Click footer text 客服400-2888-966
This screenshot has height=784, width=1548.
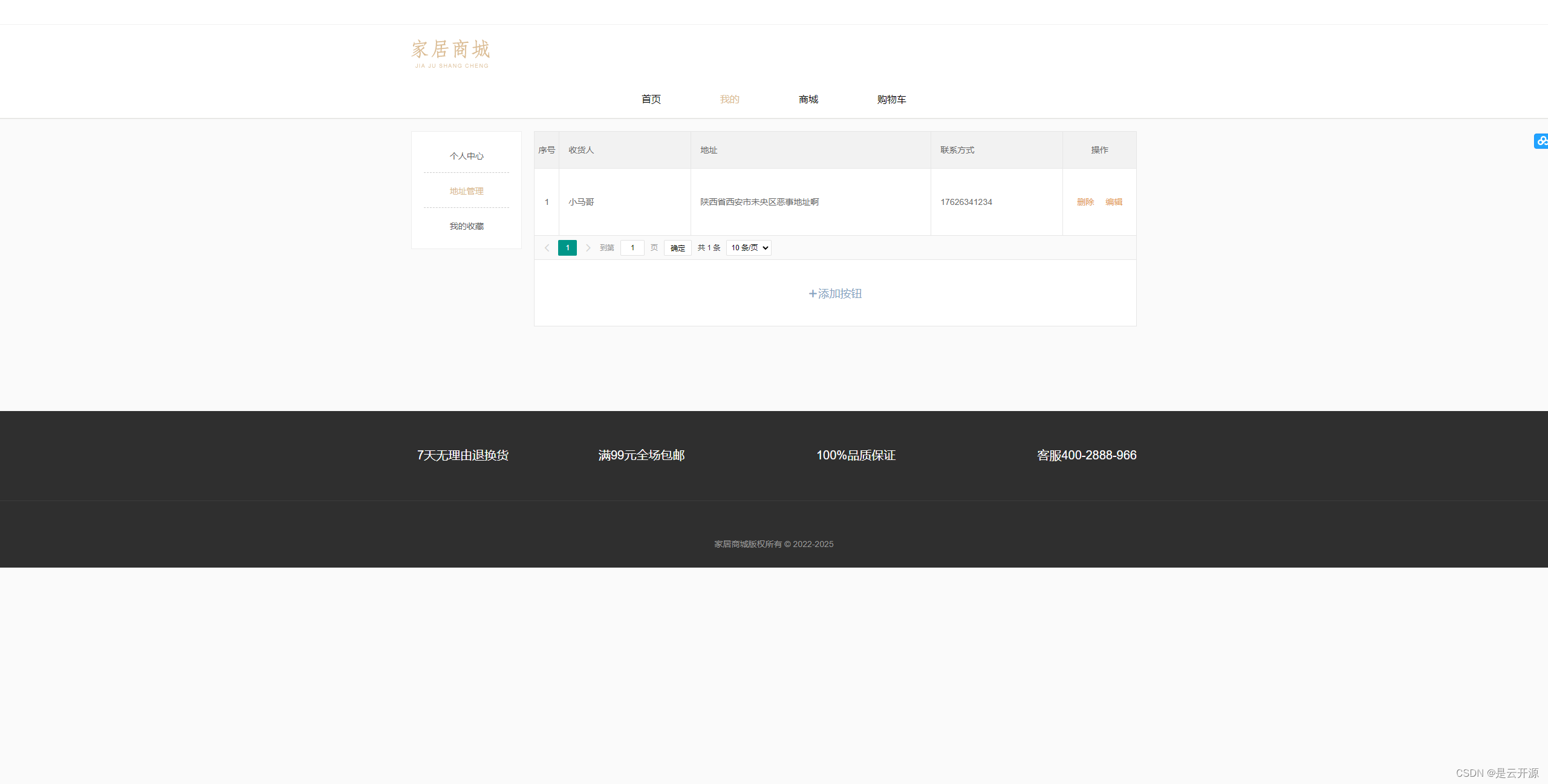(1087, 455)
